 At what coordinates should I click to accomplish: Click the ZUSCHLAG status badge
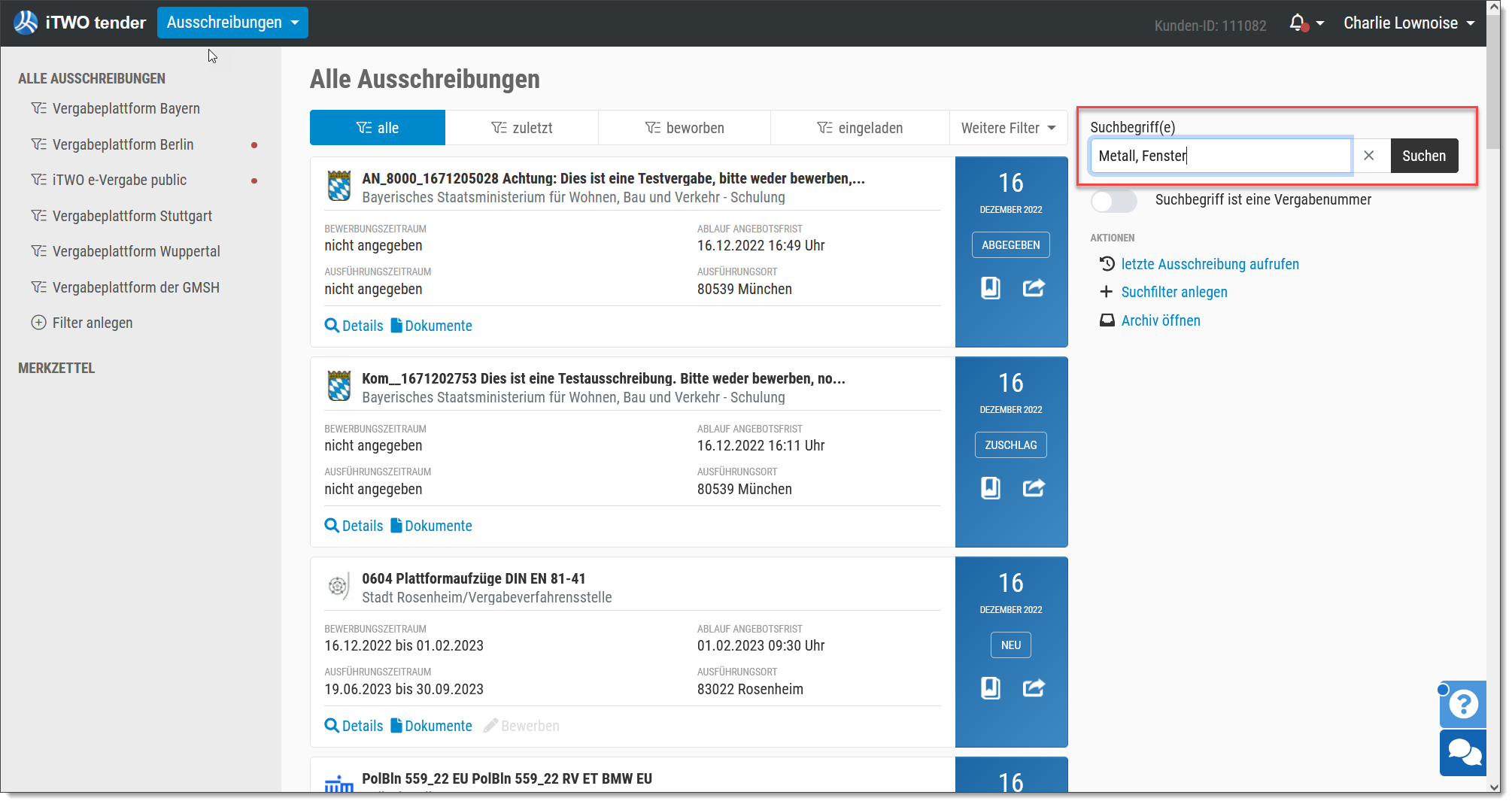pyautogui.click(x=1011, y=445)
